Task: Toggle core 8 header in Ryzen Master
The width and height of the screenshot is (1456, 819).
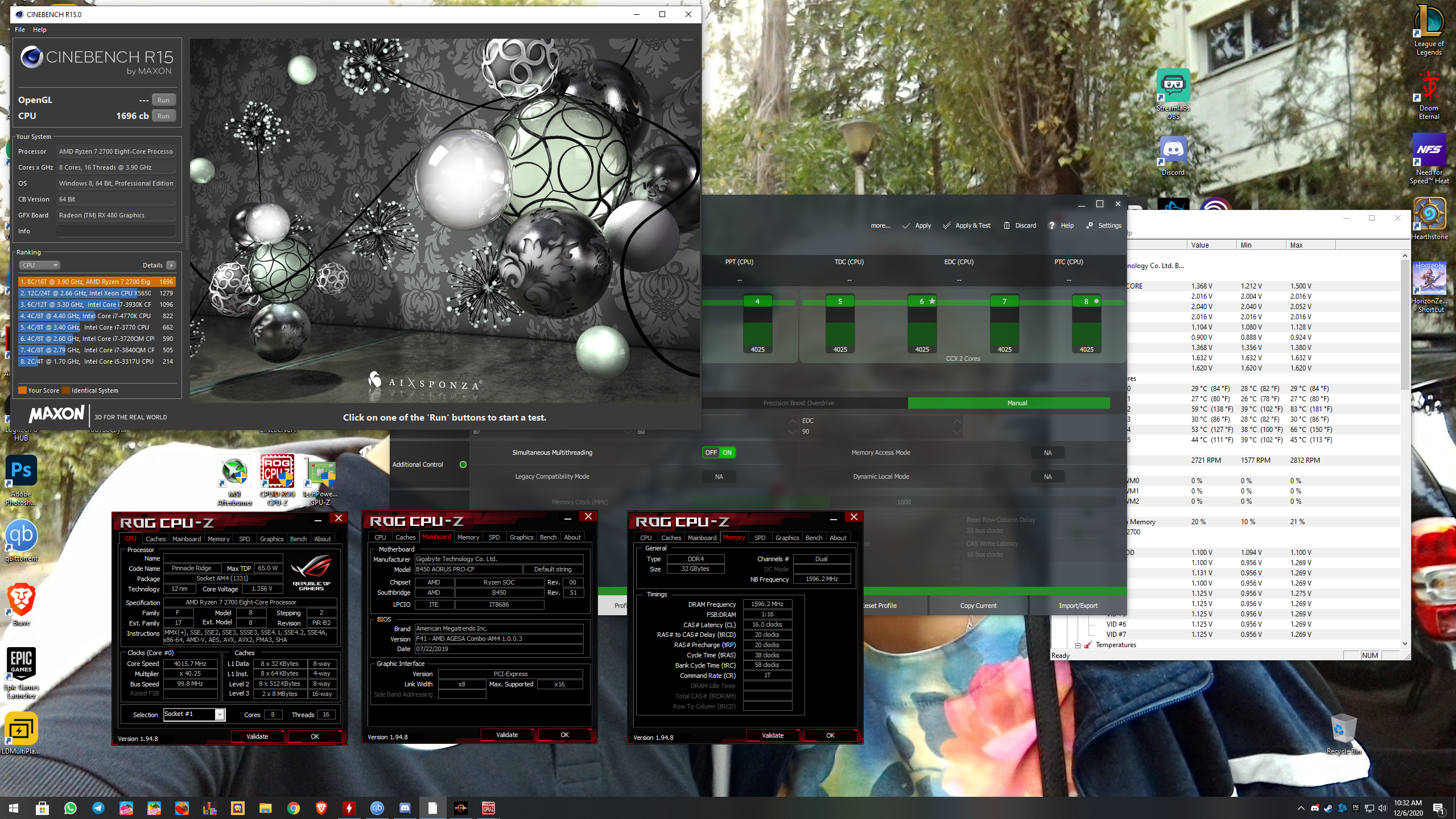Action: tap(1086, 301)
